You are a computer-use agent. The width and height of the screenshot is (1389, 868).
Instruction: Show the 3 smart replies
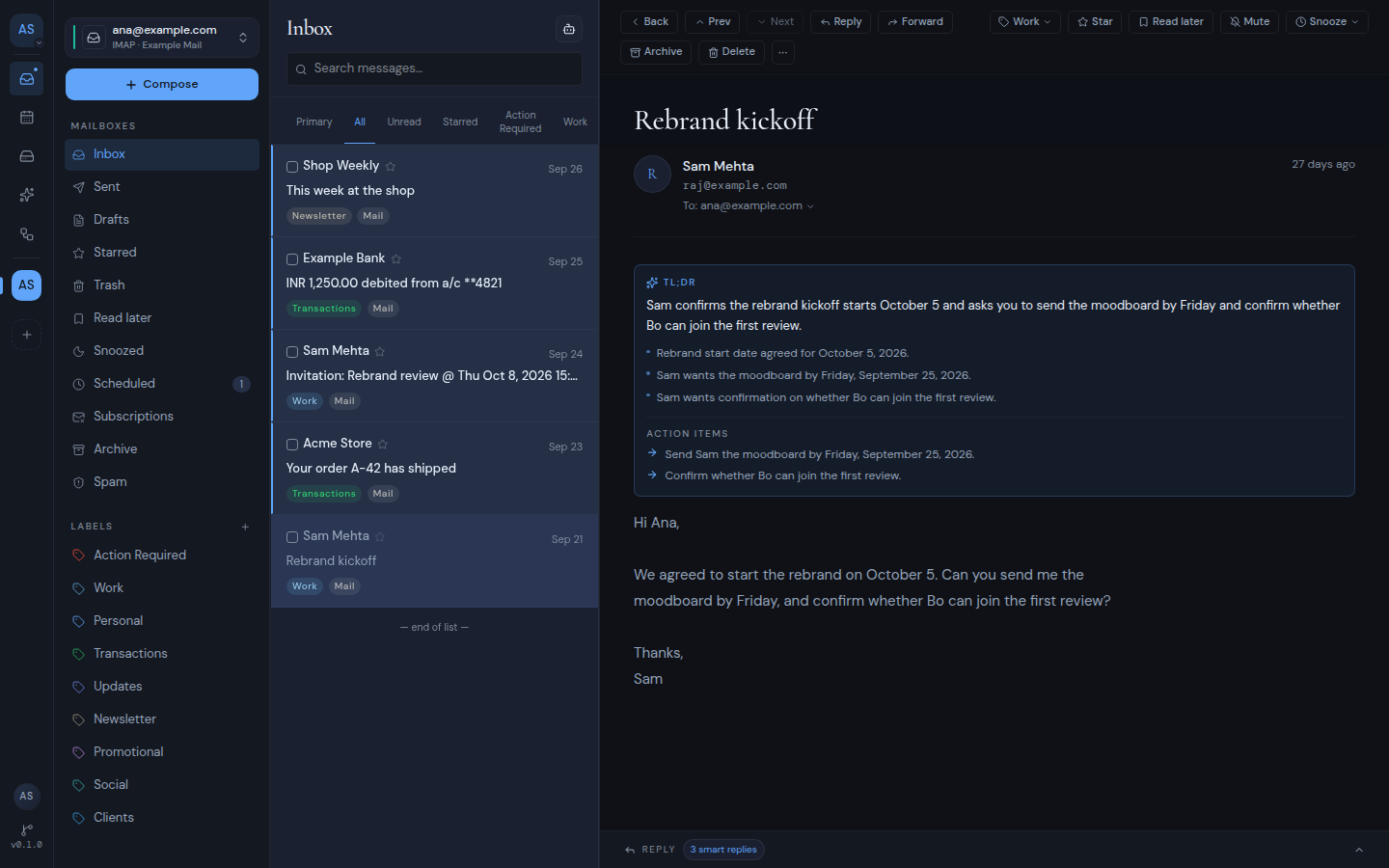point(723,850)
